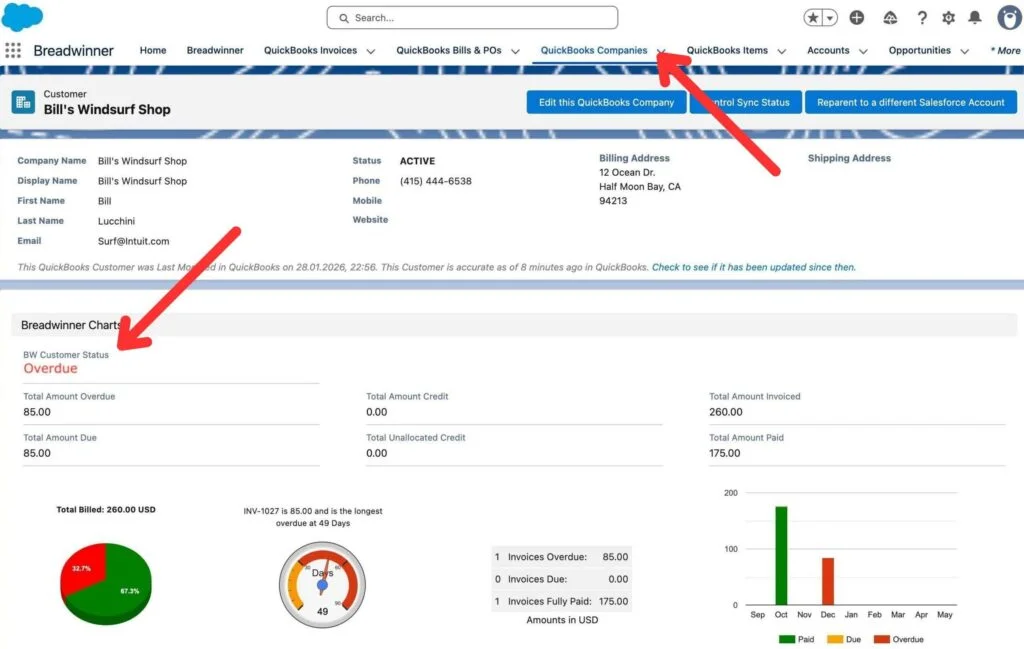Open the QuickBooks Bills & POs tab

click(x=449, y=50)
